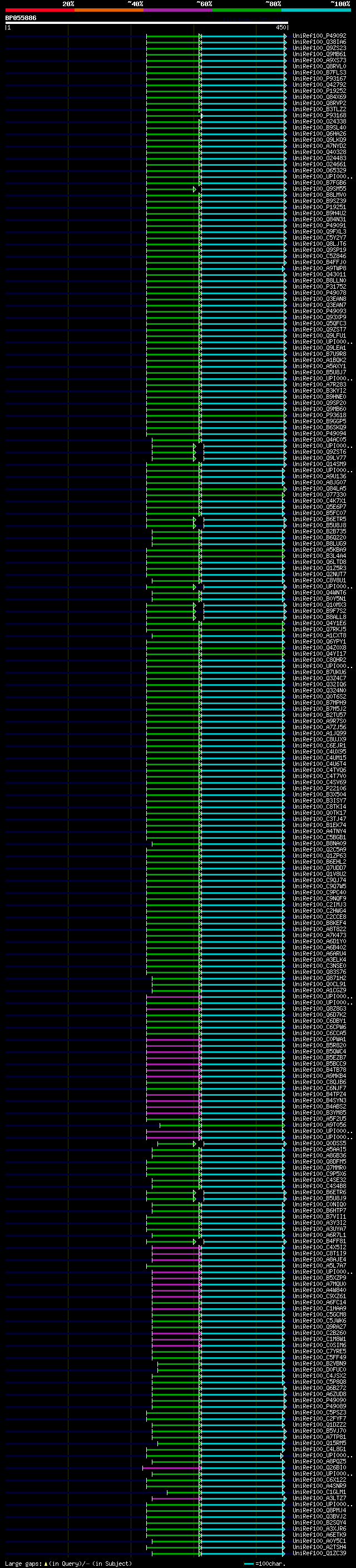The height and width of the screenshot is (1568, 356).
Task: Open hit UniRef100_P93168
Action: pyautogui.click(x=319, y=116)
